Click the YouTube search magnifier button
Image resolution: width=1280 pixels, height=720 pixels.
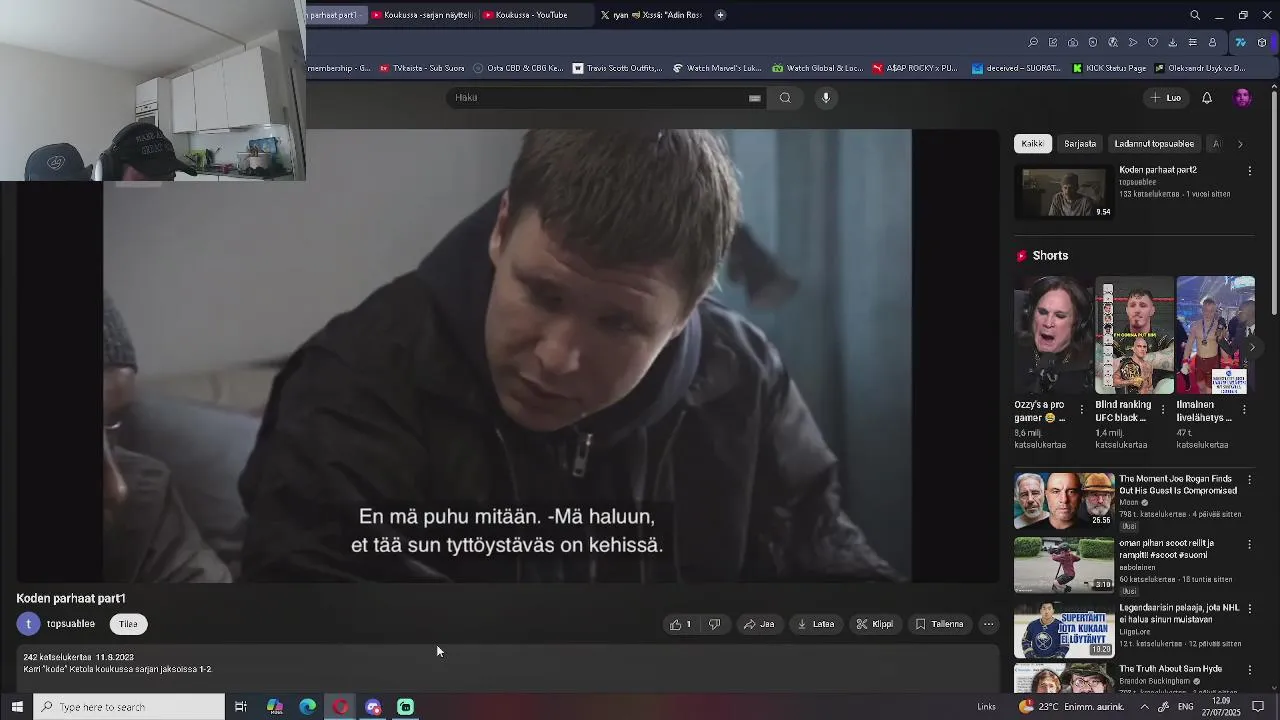tap(785, 98)
